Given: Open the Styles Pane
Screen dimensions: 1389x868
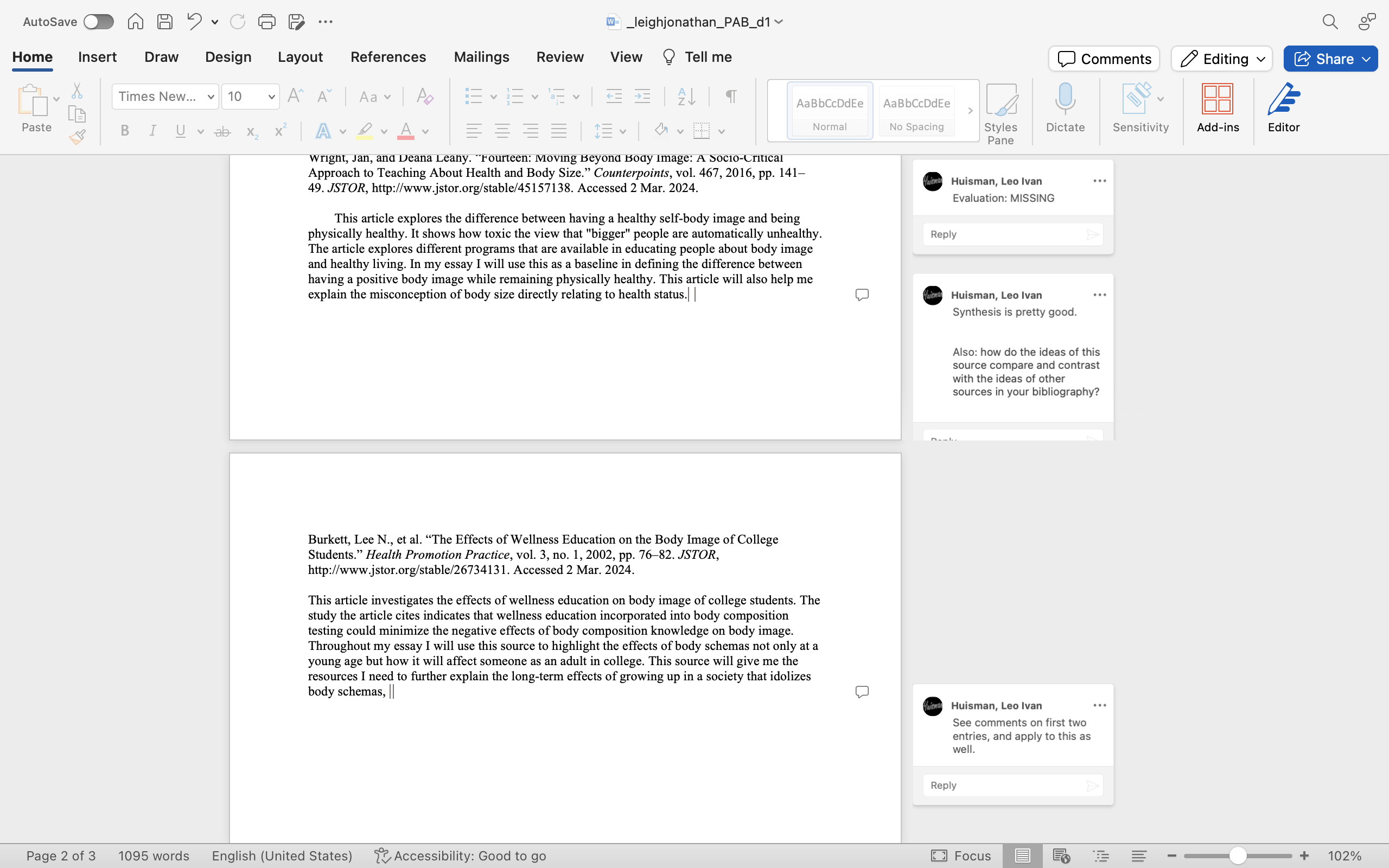Looking at the screenshot, I should 1002,112.
